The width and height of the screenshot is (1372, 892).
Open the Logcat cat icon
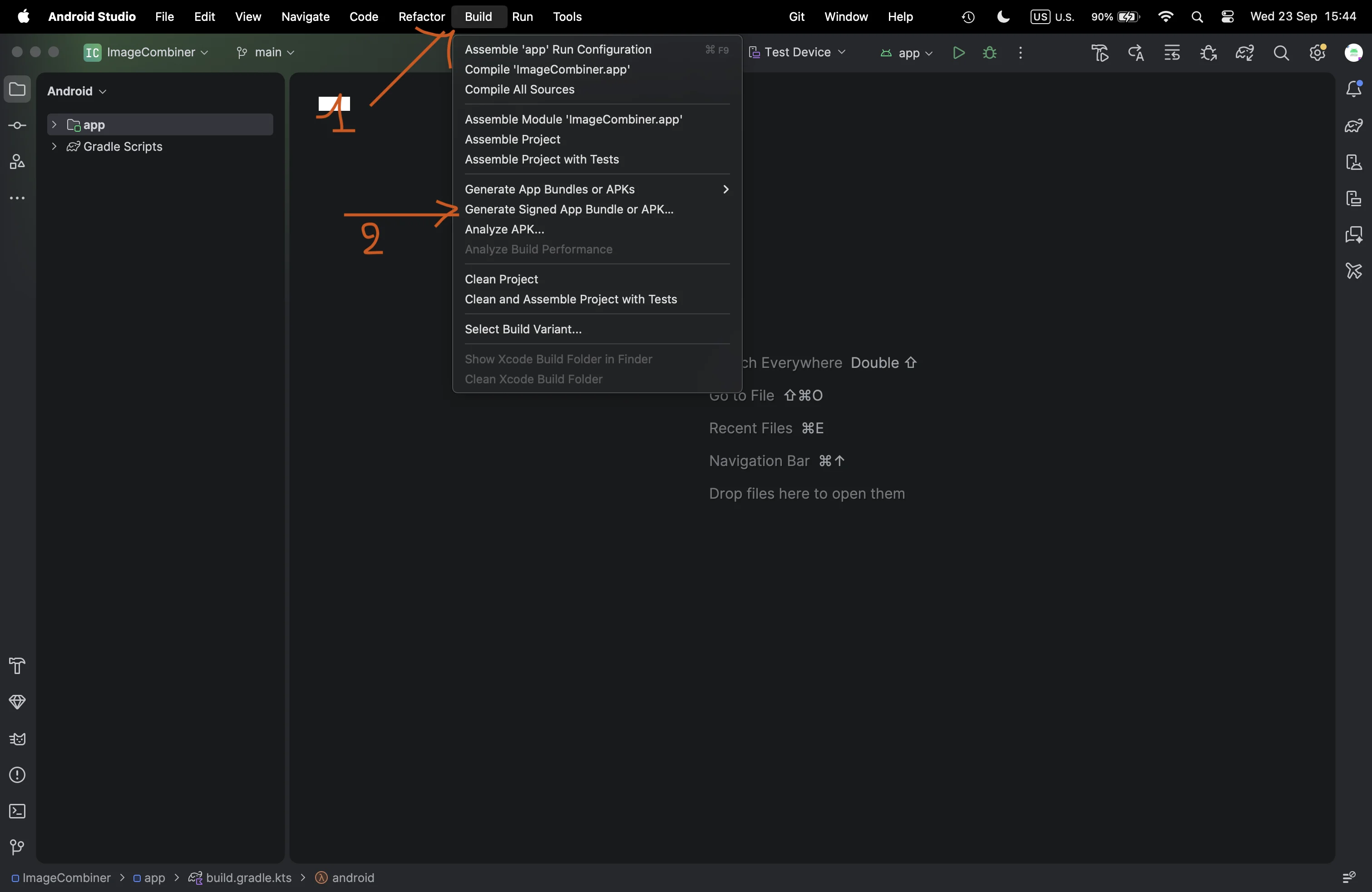pyautogui.click(x=17, y=738)
